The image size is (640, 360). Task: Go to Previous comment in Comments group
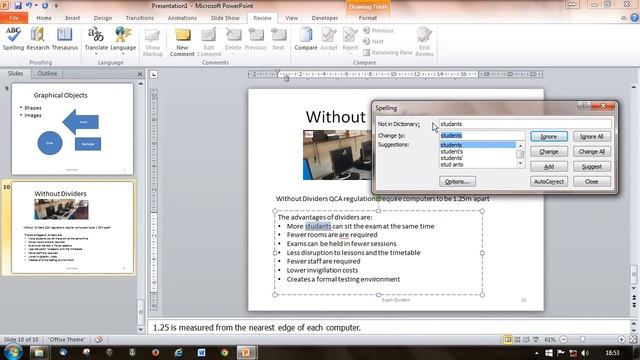pyautogui.click(x=256, y=40)
